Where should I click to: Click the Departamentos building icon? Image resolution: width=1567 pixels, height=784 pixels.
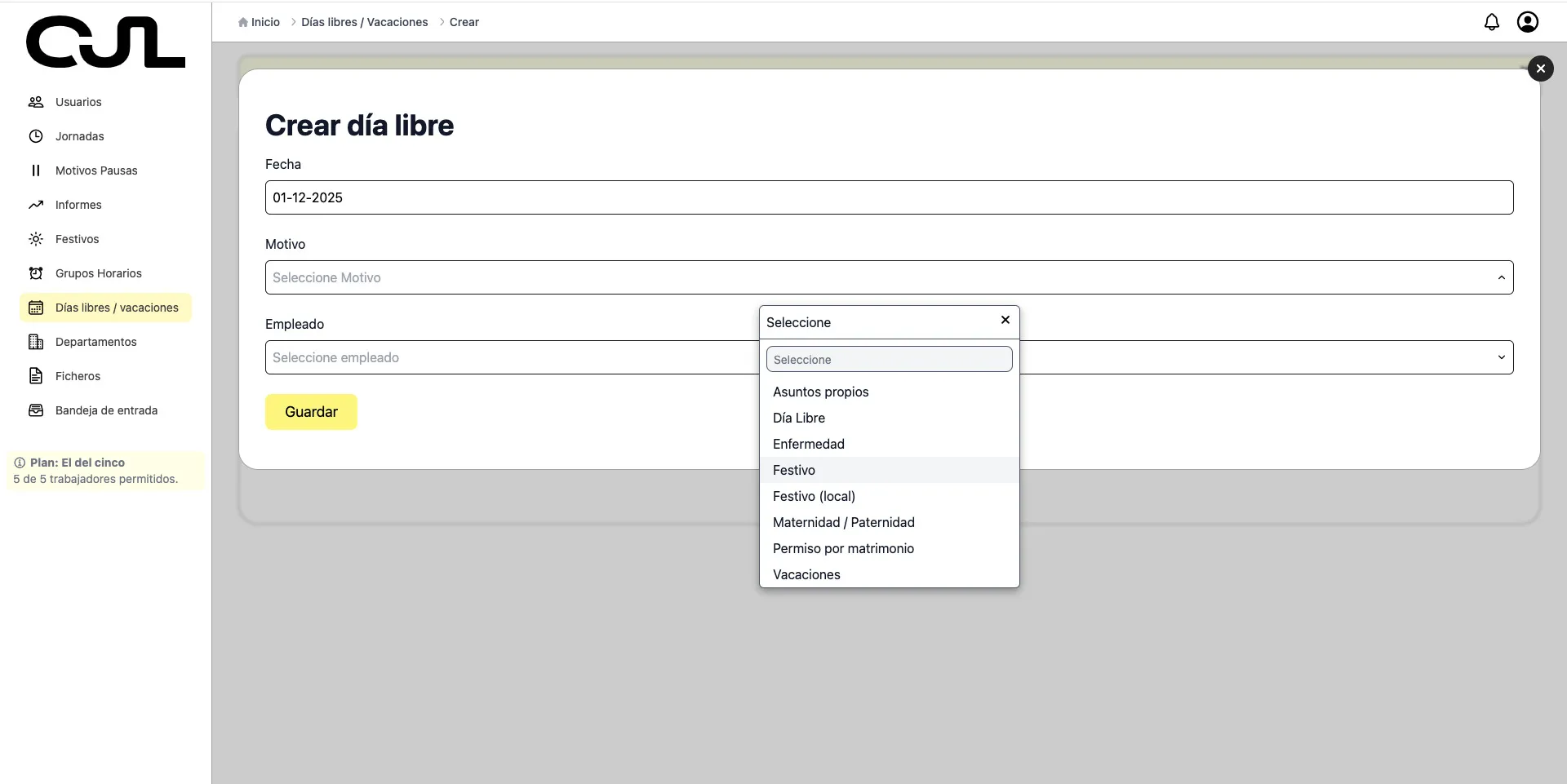click(x=36, y=342)
